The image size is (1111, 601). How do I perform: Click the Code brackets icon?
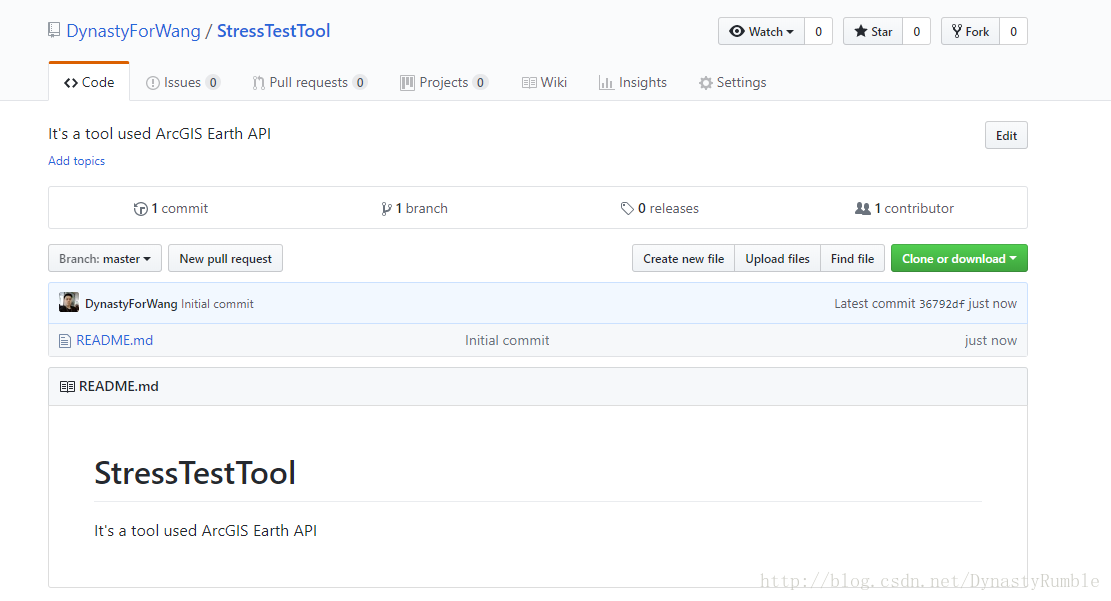(71, 83)
